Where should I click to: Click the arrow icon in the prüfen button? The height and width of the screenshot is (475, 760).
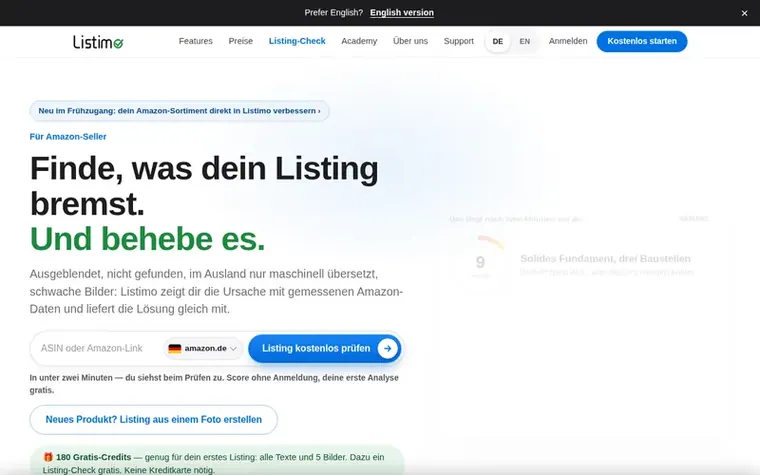[x=387, y=348]
